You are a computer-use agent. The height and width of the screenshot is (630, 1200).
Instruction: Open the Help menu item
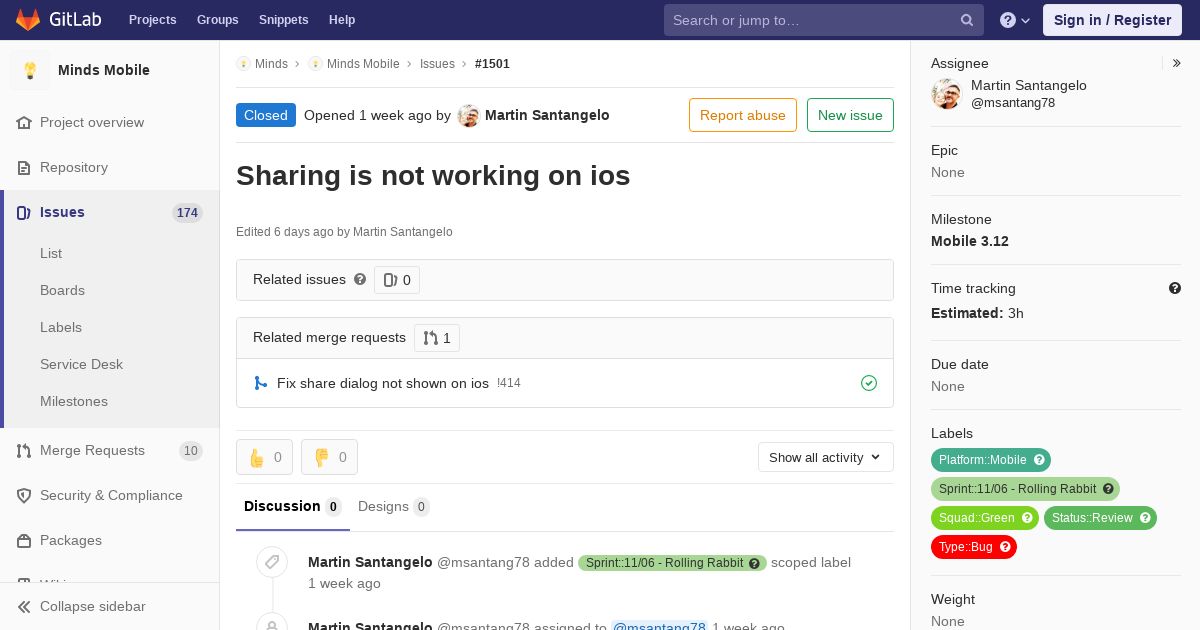point(342,20)
